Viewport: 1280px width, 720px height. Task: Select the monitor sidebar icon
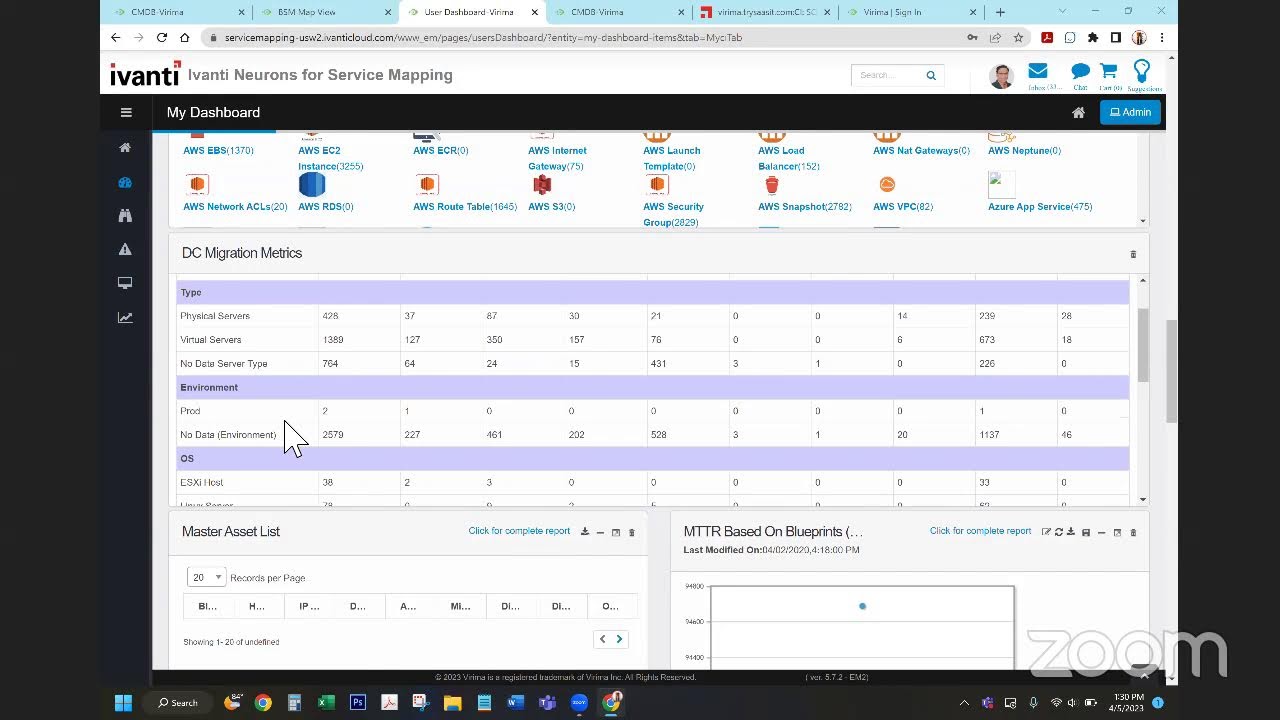[x=125, y=283]
